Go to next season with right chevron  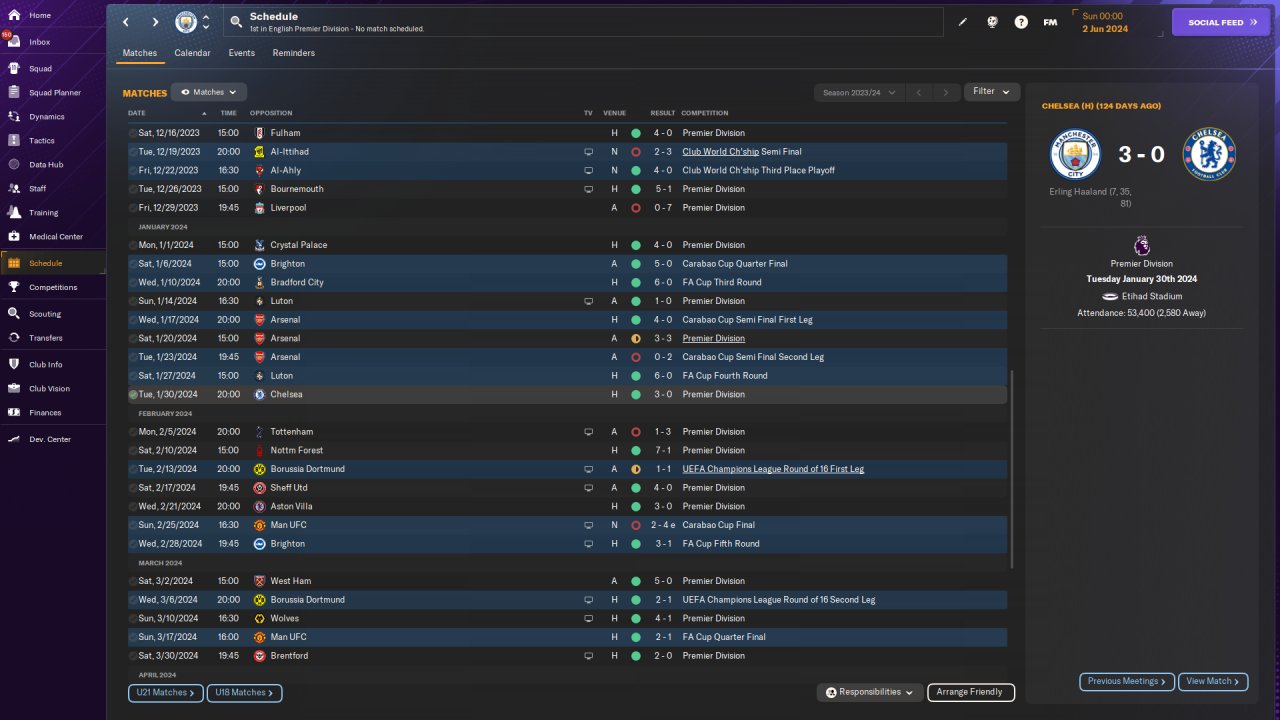[x=946, y=93]
